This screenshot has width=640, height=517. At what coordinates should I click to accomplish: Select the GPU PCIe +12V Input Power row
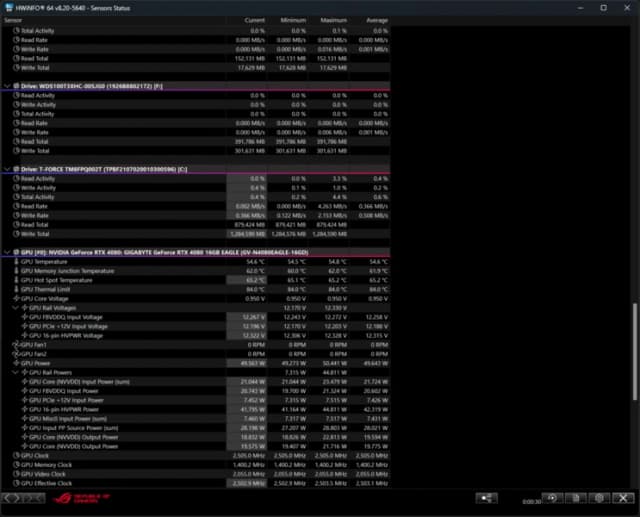coord(196,400)
